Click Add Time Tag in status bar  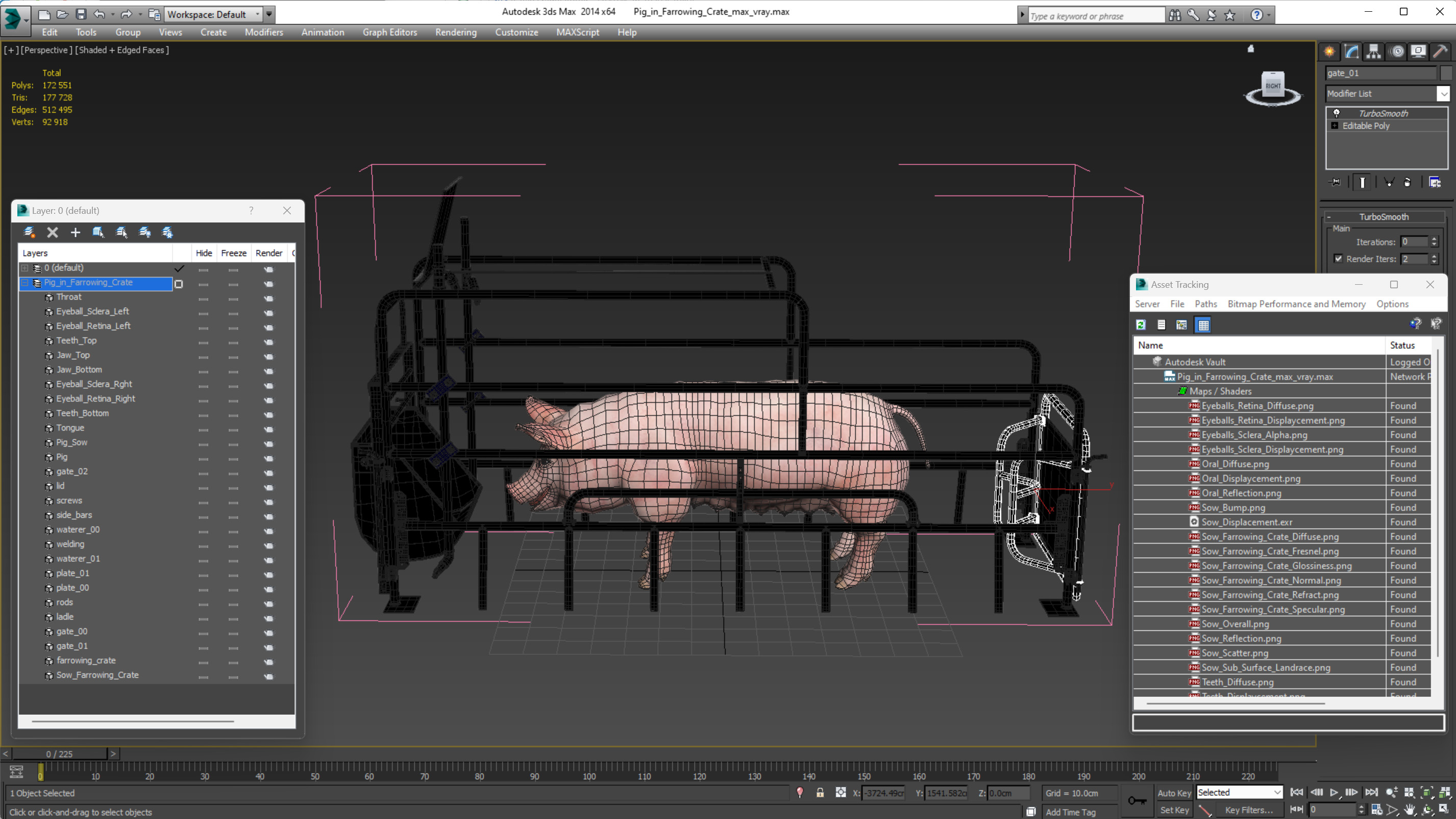point(1071,812)
